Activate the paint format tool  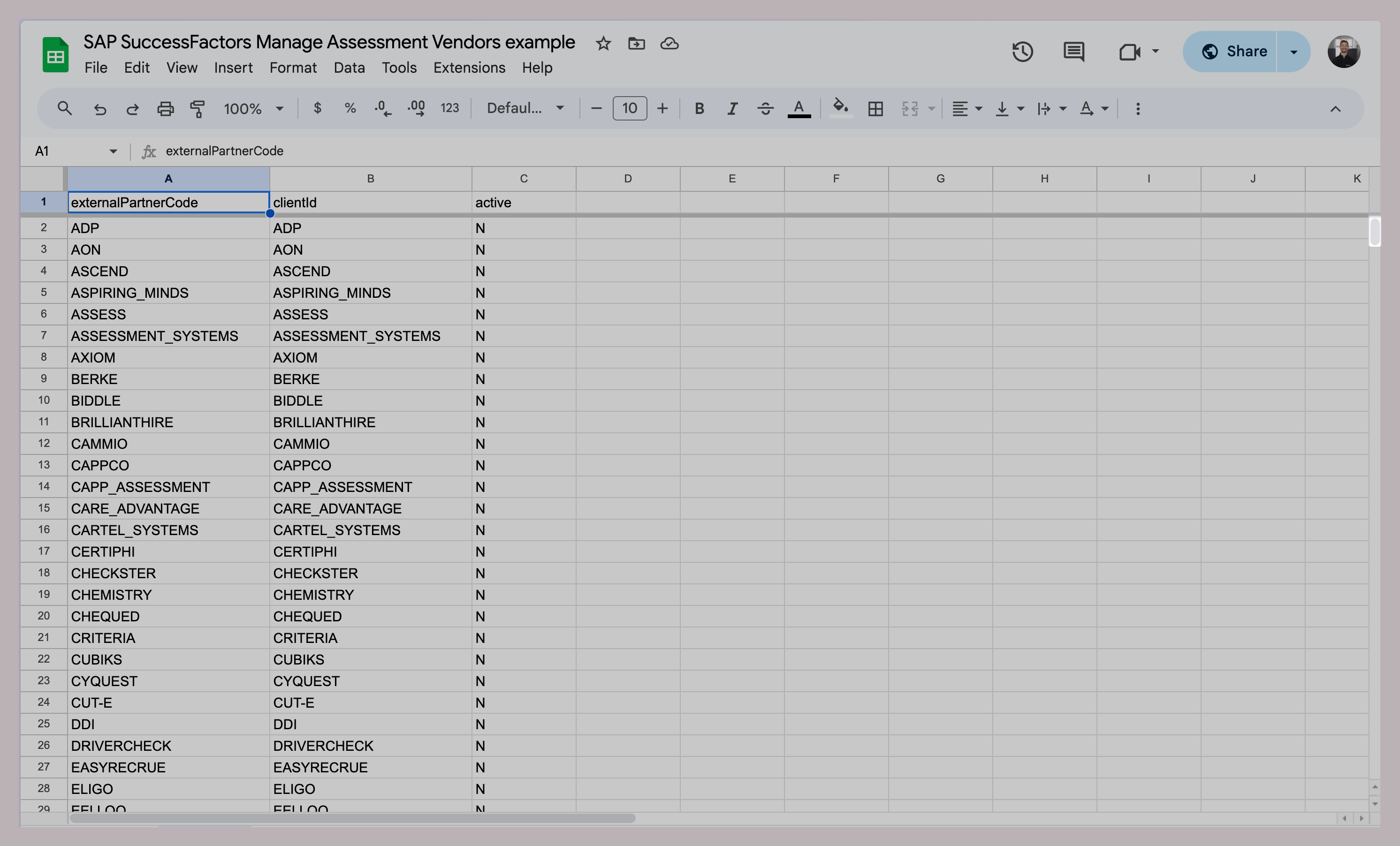197,108
